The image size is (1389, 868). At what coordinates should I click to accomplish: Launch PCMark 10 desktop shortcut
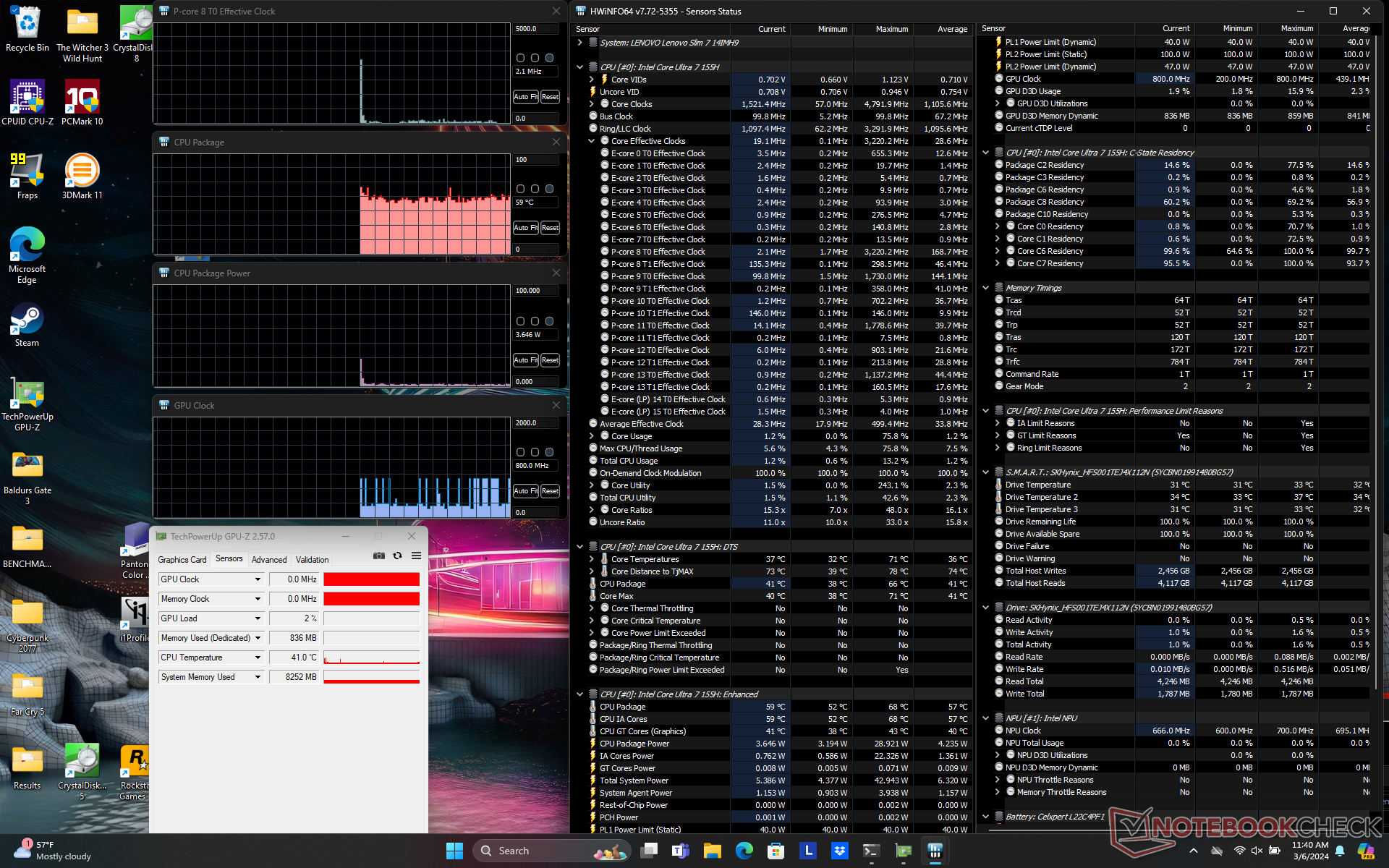click(x=82, y=103)
